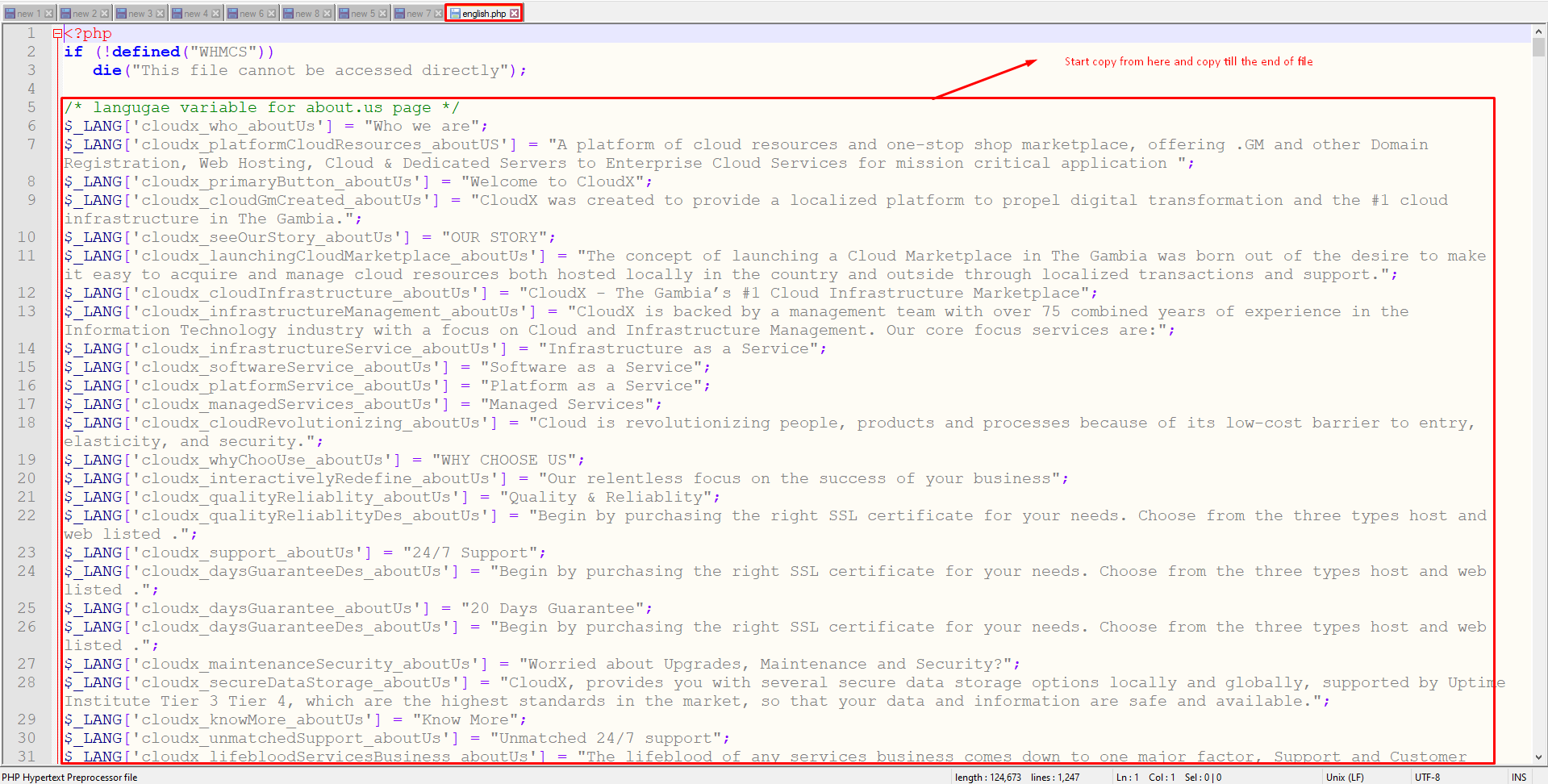This screenshot has height=784, width=1548.
Task: Click the vertical scrollbar thumb
Action: [x=1539, y=47]
